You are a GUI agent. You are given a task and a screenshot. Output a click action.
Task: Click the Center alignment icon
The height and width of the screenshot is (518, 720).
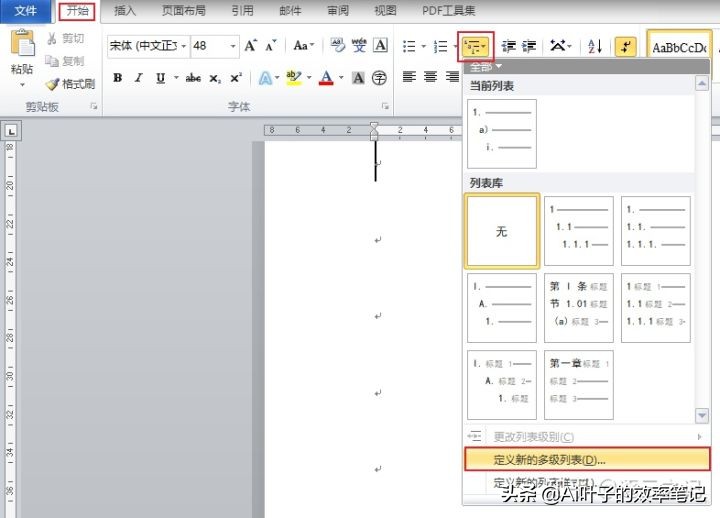click(430, 77)
